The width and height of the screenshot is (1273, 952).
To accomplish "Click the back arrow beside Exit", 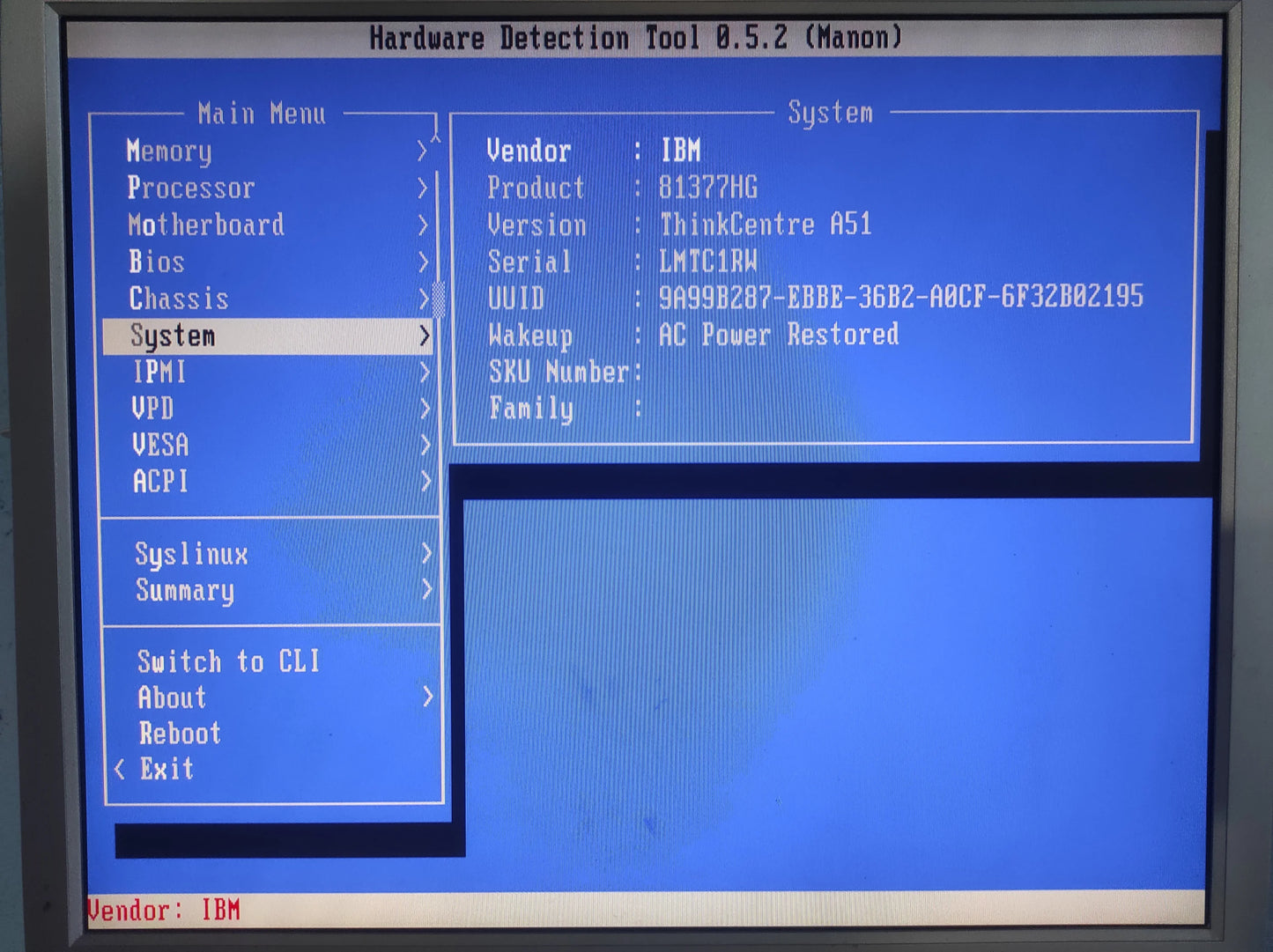I will [x=120, y=770].
